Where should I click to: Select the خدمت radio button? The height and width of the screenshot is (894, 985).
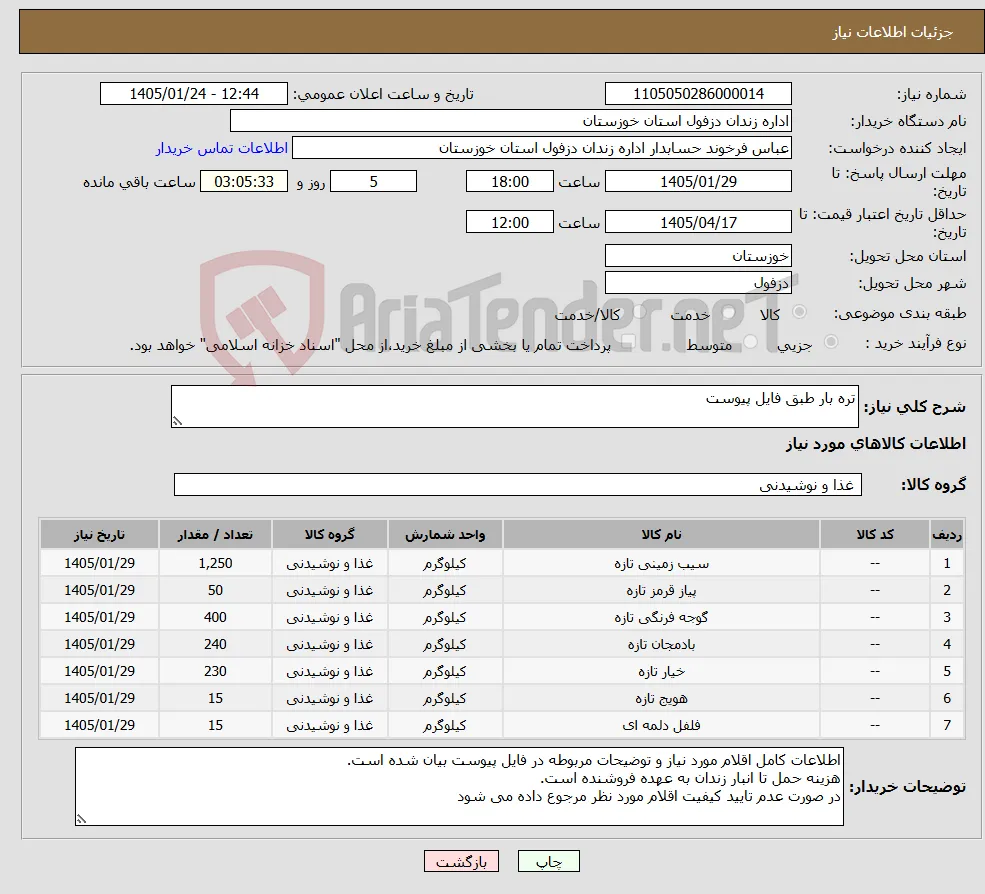[729, 312]
